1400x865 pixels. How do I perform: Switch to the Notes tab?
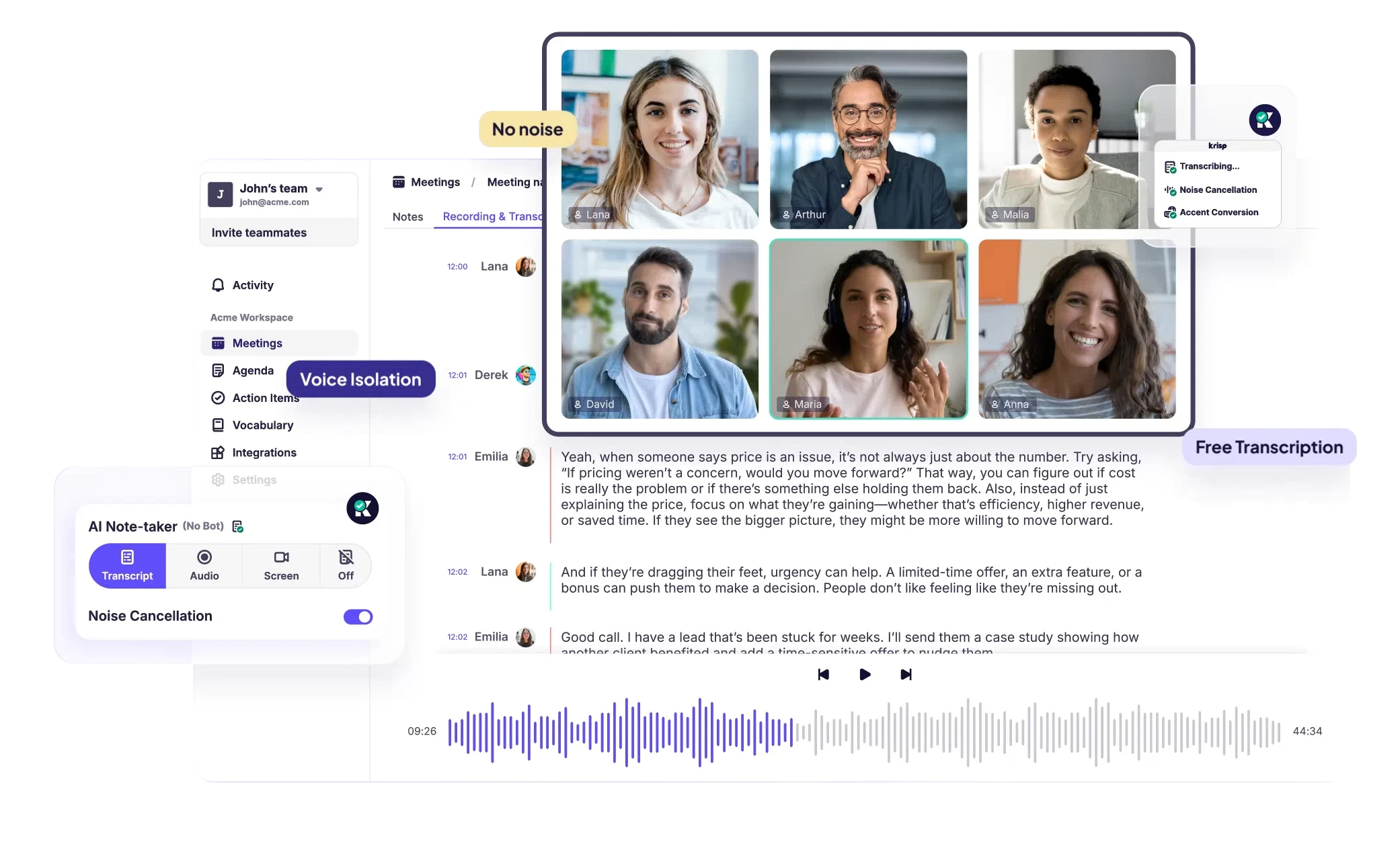407,216
